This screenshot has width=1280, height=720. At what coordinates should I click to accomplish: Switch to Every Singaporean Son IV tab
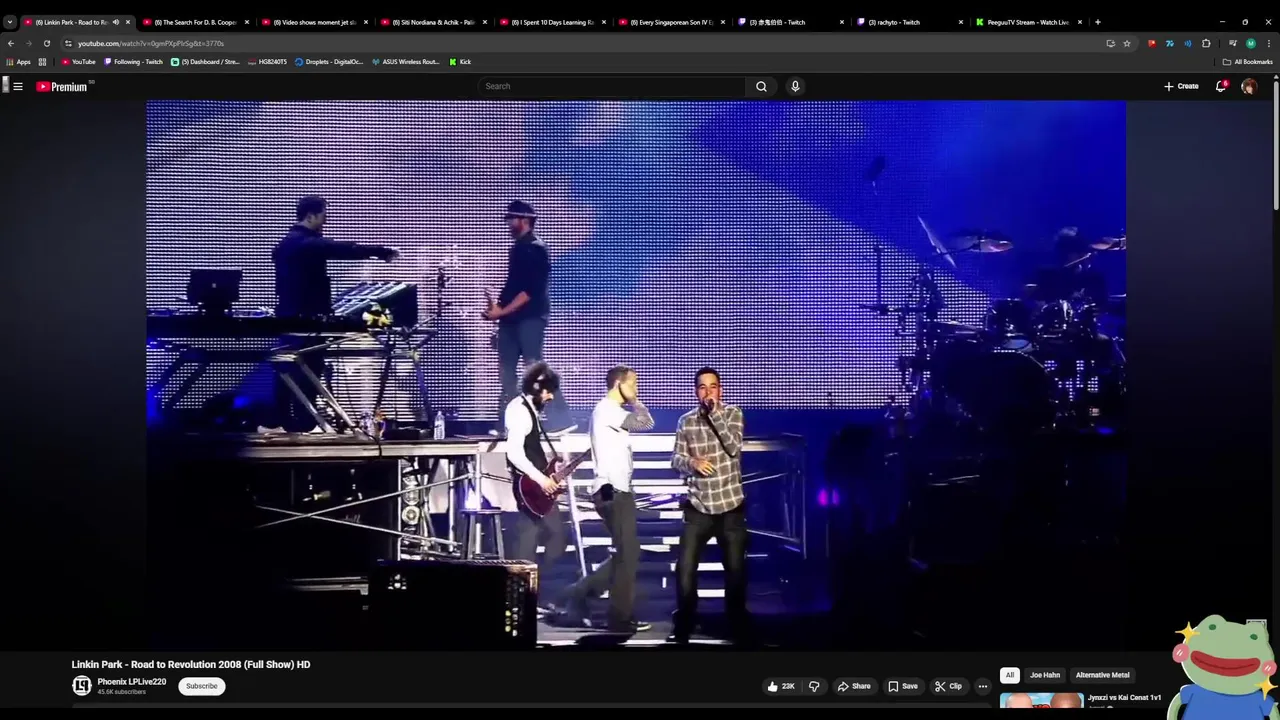(x=671, y=22)
